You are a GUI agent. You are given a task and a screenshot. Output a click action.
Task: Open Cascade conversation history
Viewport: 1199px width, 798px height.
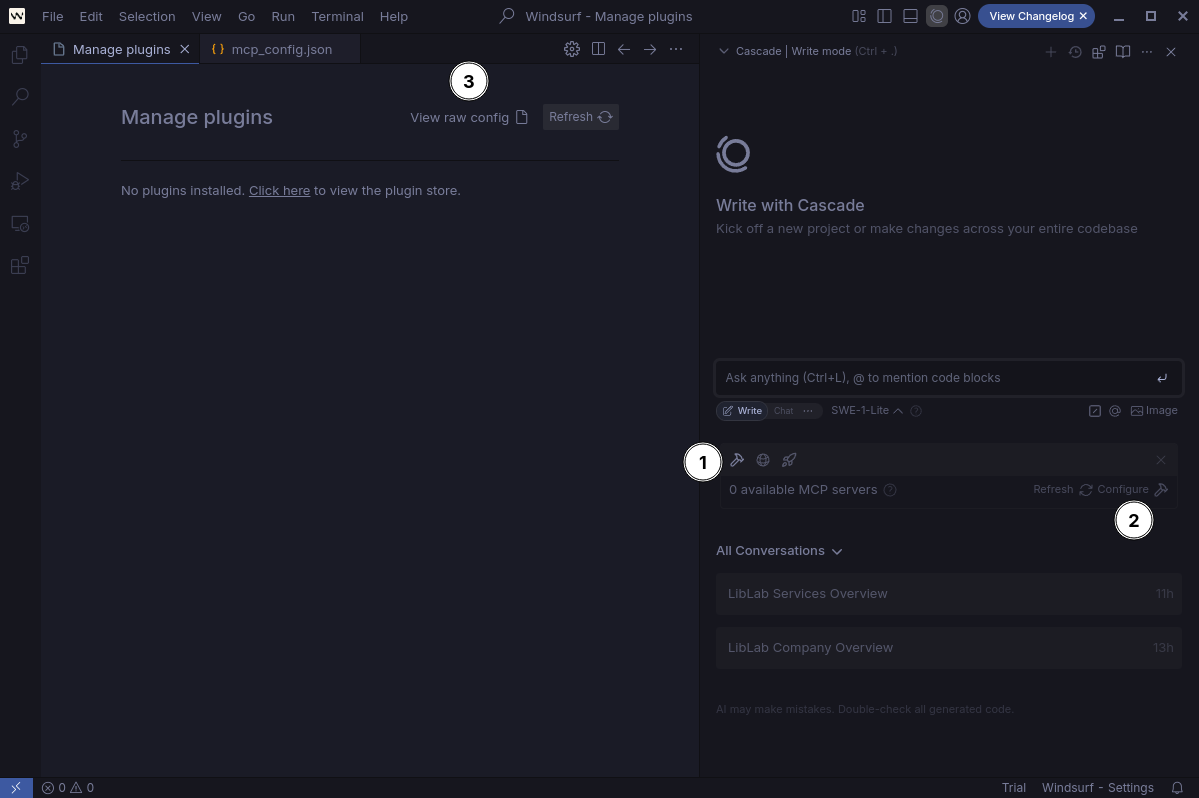coord(1075,52)
